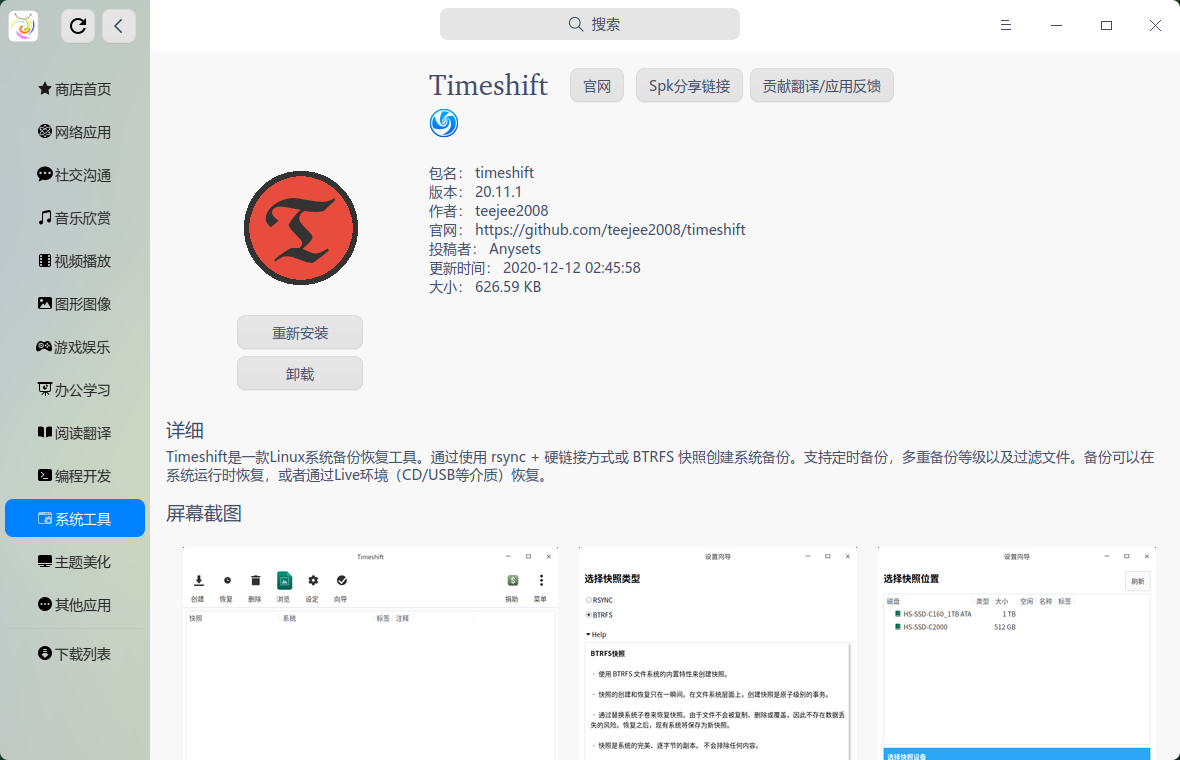The image size is (1180, 760).
Task: Open the hamburger menu in title bar
Action: [x=1005, y=26]
